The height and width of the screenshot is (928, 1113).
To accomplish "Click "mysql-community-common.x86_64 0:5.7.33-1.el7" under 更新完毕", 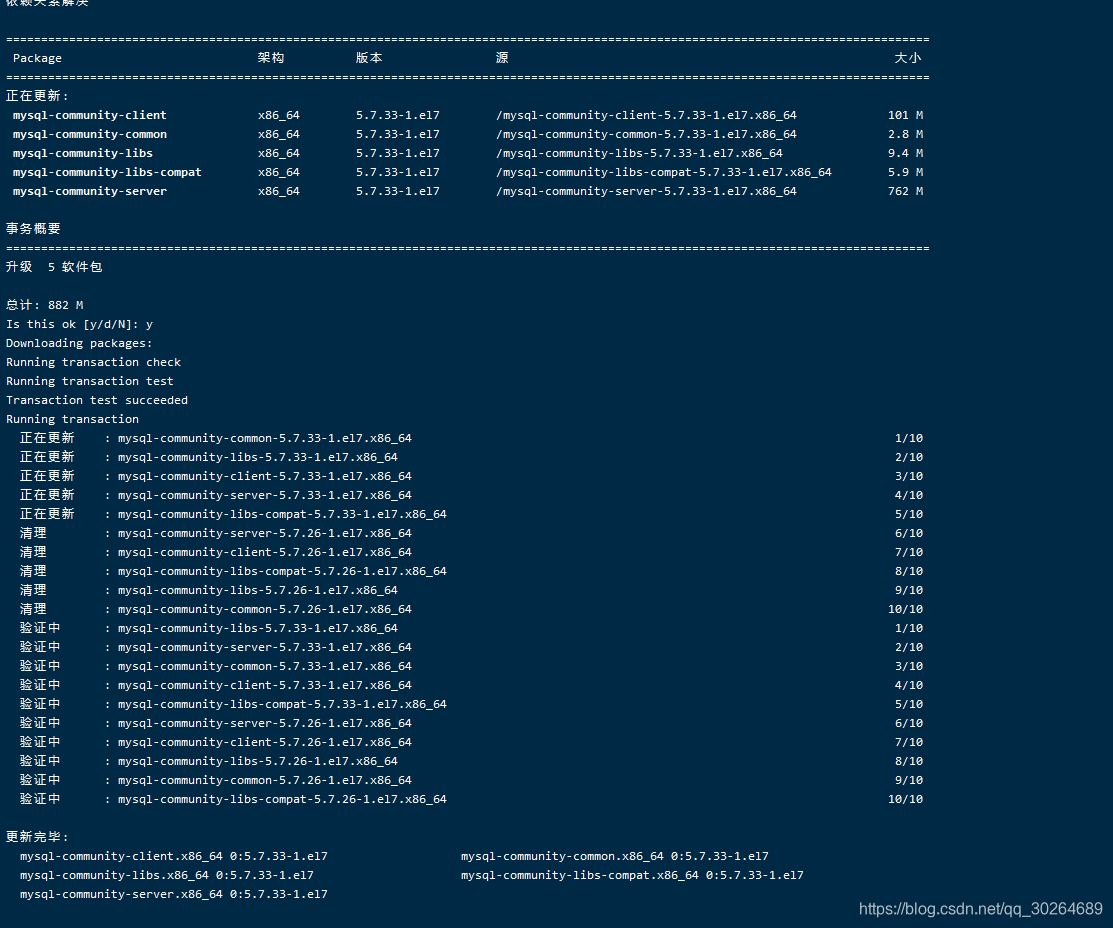I will (615, 856).
